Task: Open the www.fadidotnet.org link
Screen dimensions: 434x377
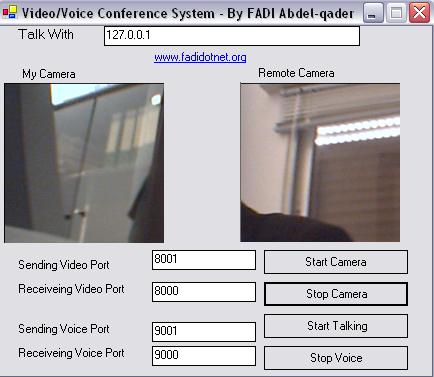Action: 200,57
